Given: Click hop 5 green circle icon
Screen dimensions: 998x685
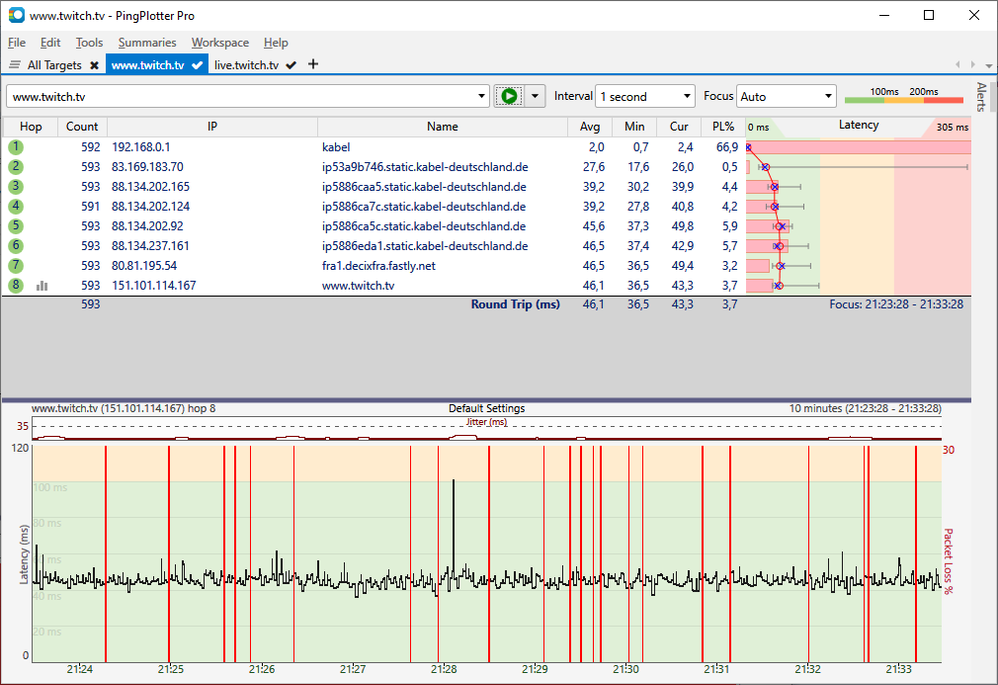Looking at the screenshot, I should click(16, 226).
